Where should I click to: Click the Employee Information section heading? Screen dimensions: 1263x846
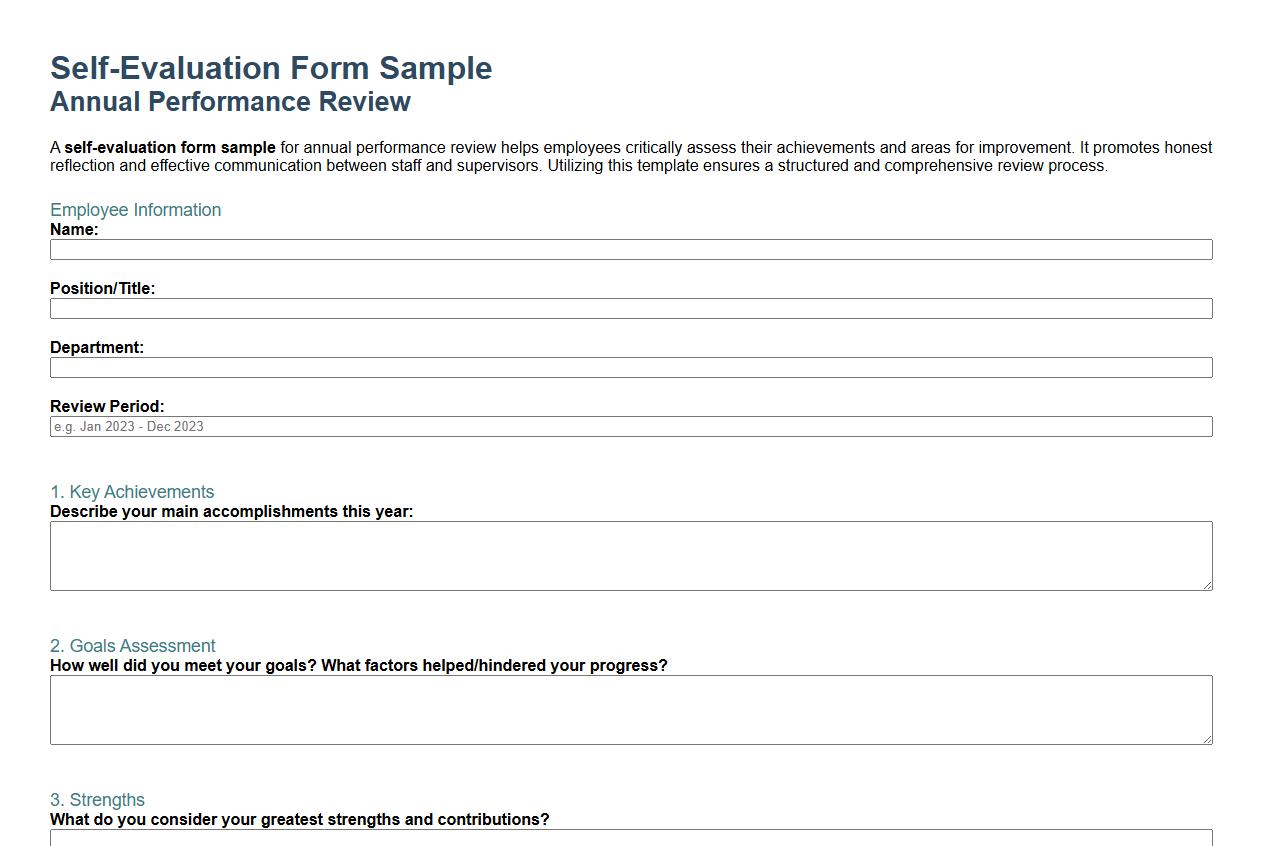tap(135, 210)
